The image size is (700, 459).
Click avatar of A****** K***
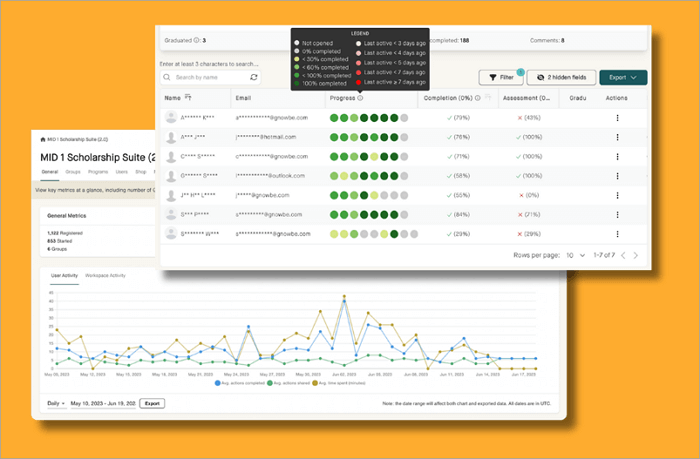171,117
